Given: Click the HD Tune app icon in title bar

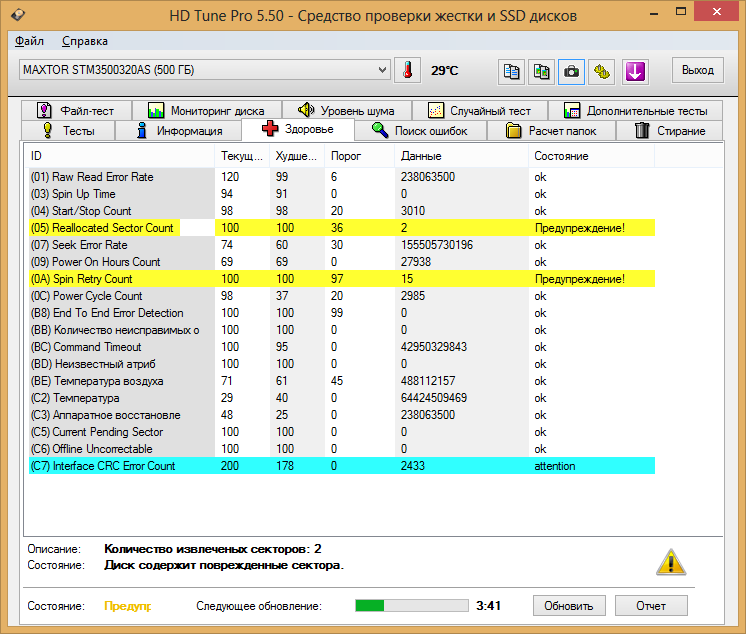Looking at the screenshot, I should pos(18,15).
